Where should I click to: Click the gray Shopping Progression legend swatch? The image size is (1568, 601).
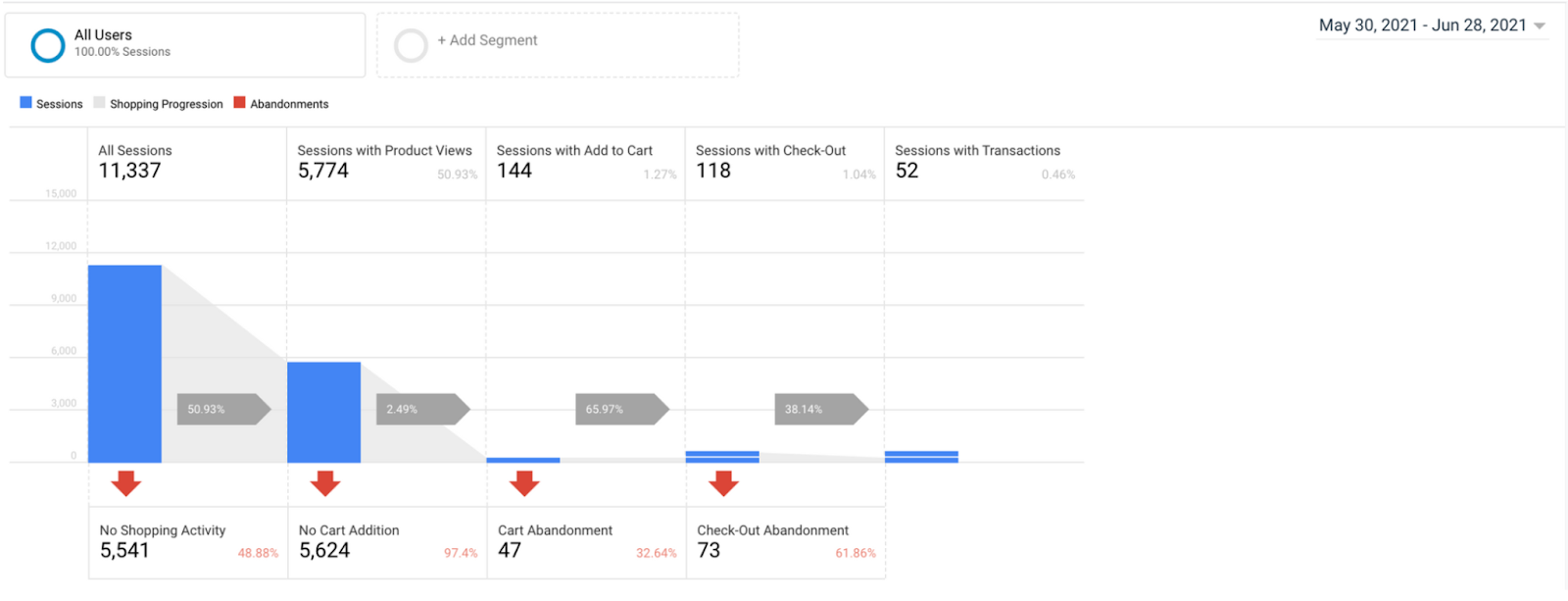99,103
